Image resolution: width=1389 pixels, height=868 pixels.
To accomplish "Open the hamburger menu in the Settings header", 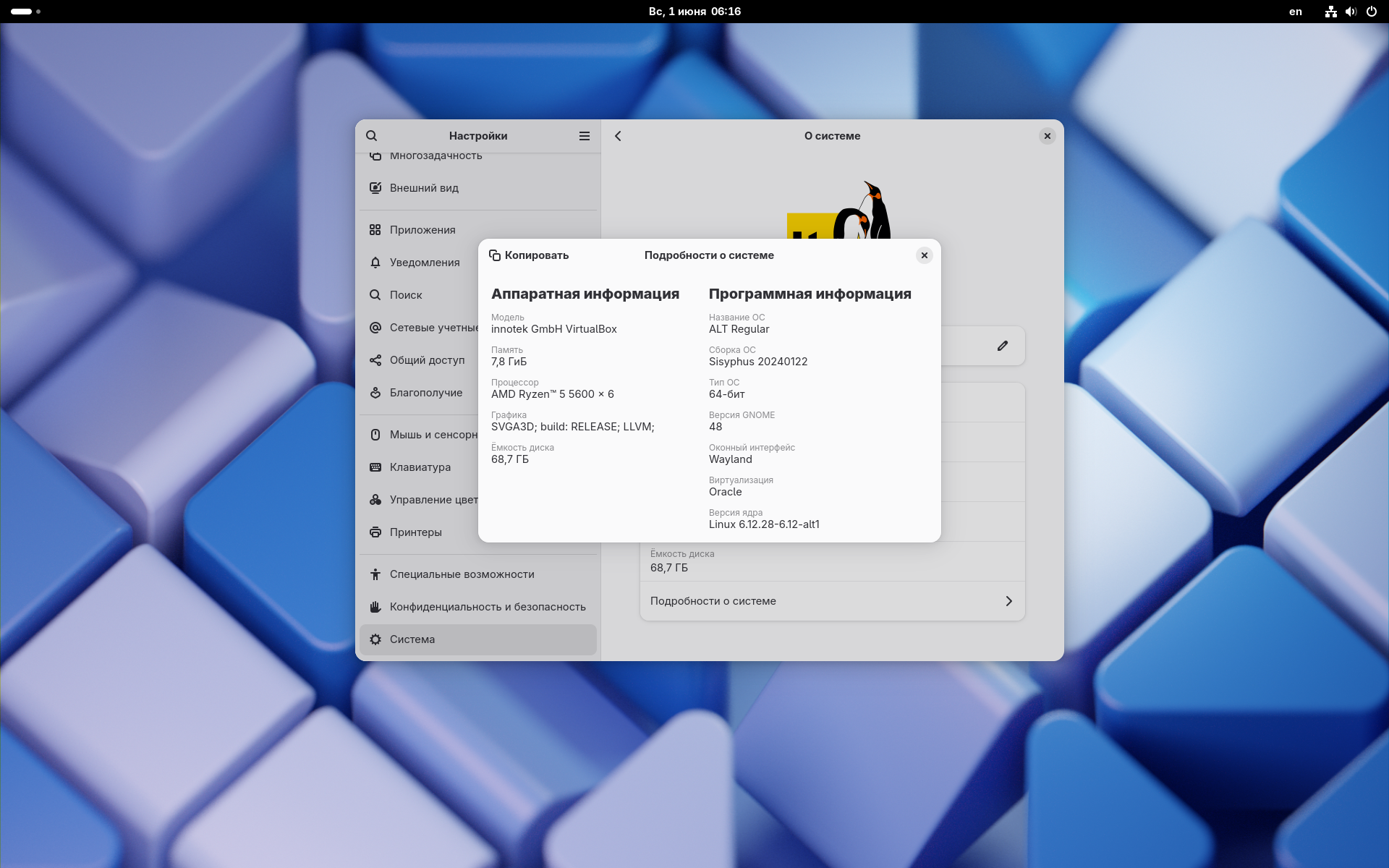I will (x=585, y=136).
